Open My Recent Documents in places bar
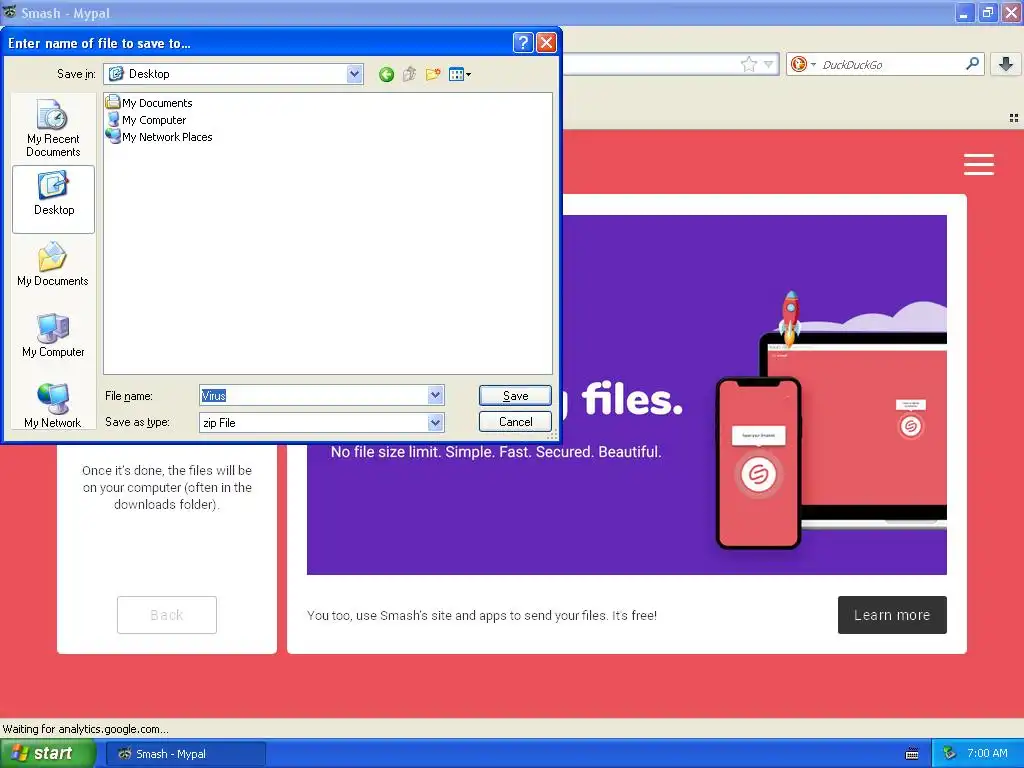 53,128
